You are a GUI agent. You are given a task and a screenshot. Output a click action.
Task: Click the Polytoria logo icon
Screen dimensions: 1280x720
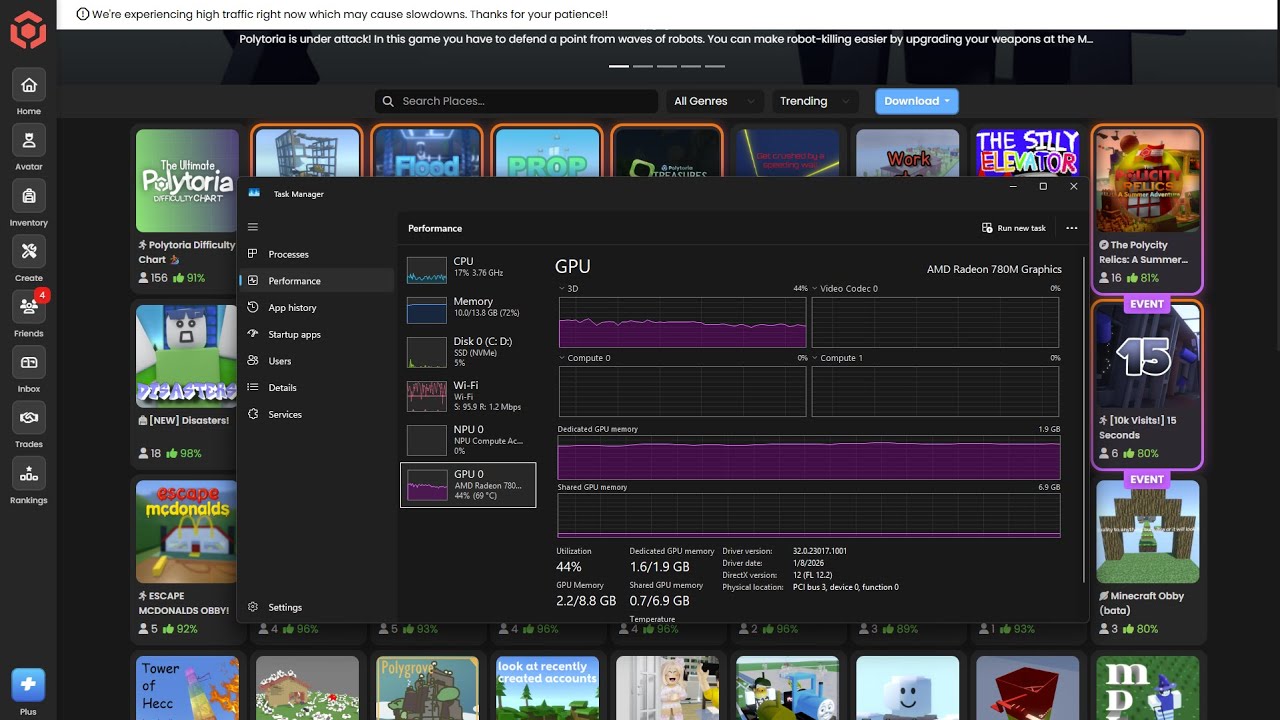tap(28, 30)
